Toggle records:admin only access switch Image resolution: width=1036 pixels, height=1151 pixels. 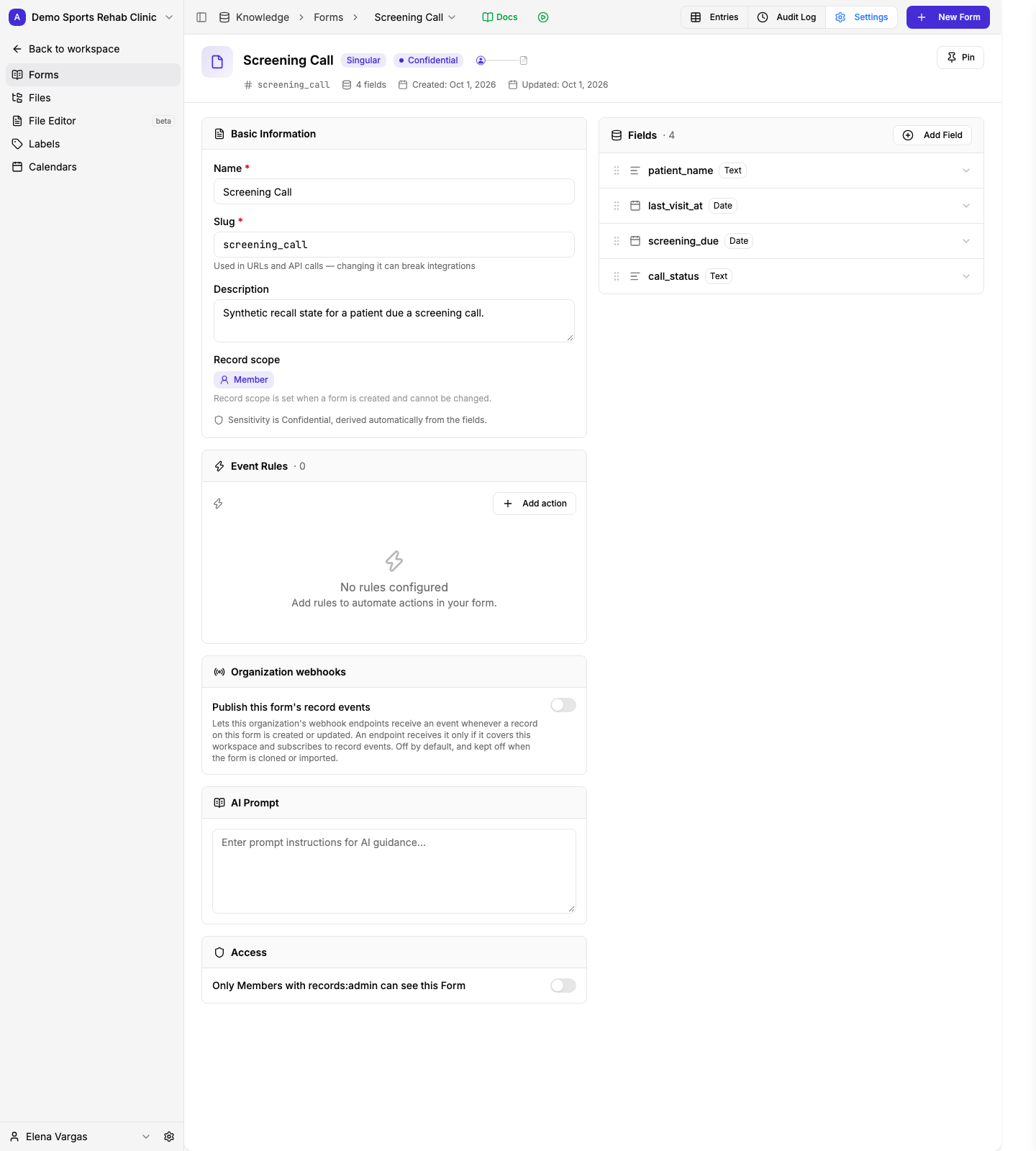coord(563,986)
